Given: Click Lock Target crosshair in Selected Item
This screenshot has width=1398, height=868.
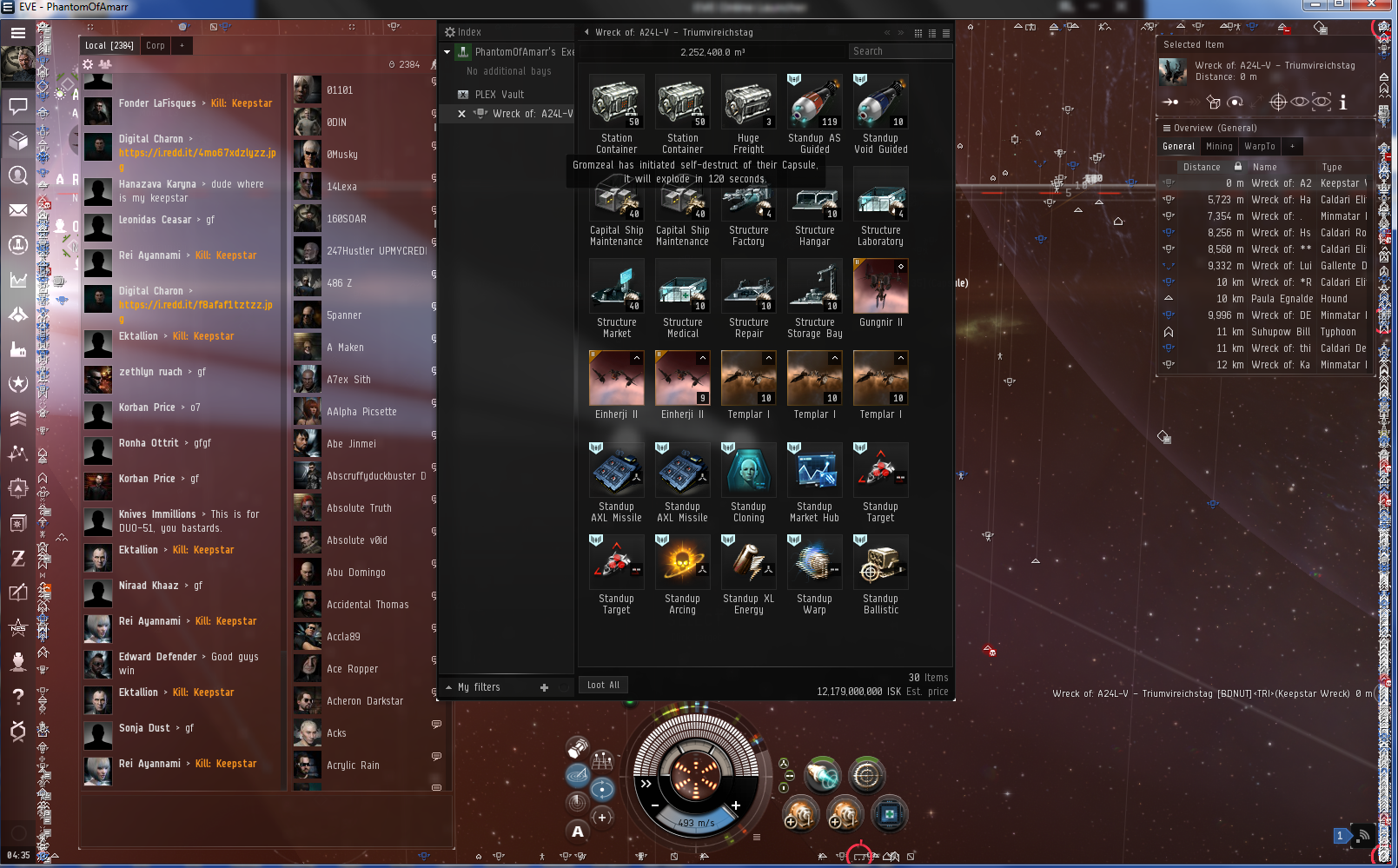Looking at the screenshot, I should coord(1278,103).
